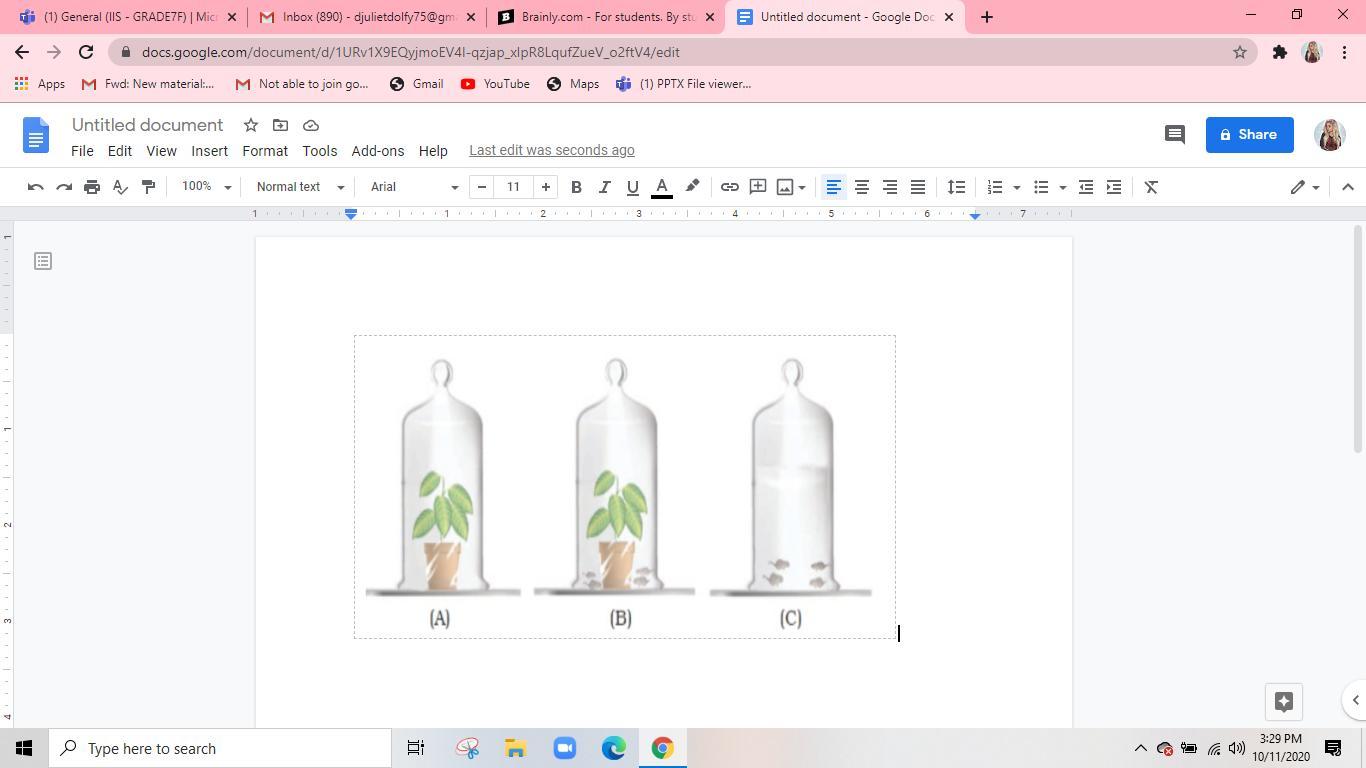
Task: Click the Print icon in toolbar
Action: [92, 187]
